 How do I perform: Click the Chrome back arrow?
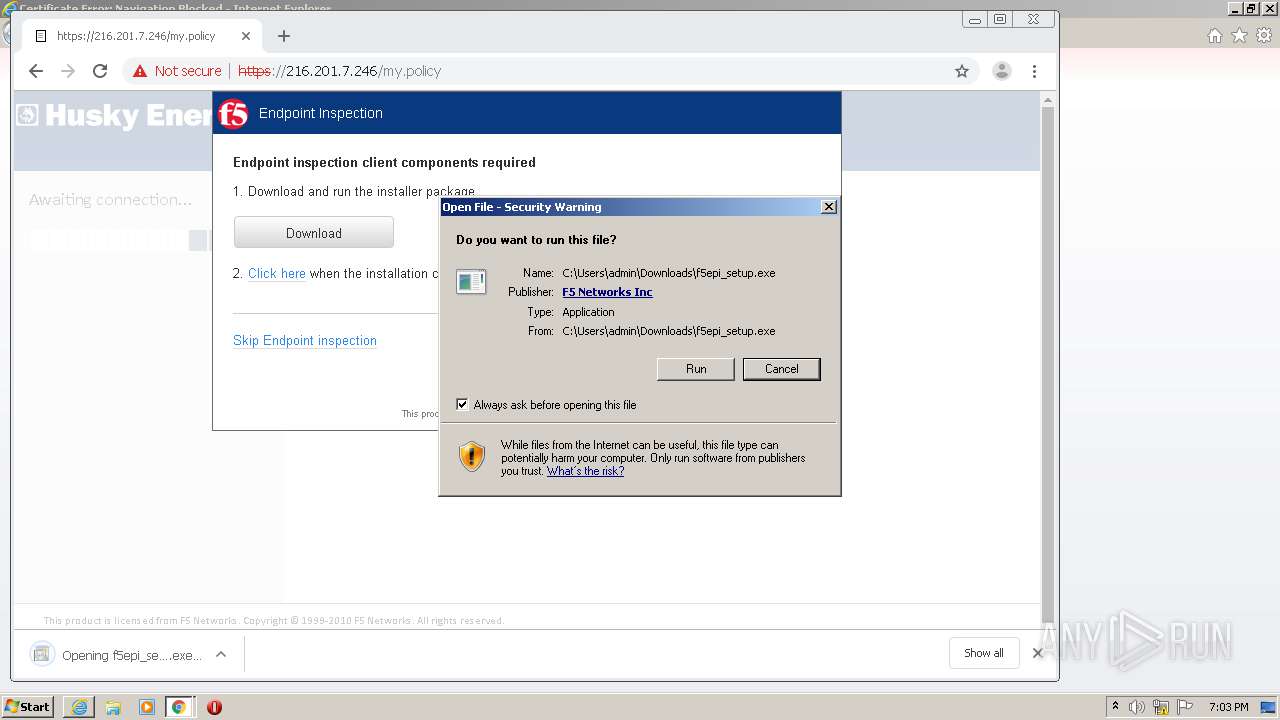(36, 71)
